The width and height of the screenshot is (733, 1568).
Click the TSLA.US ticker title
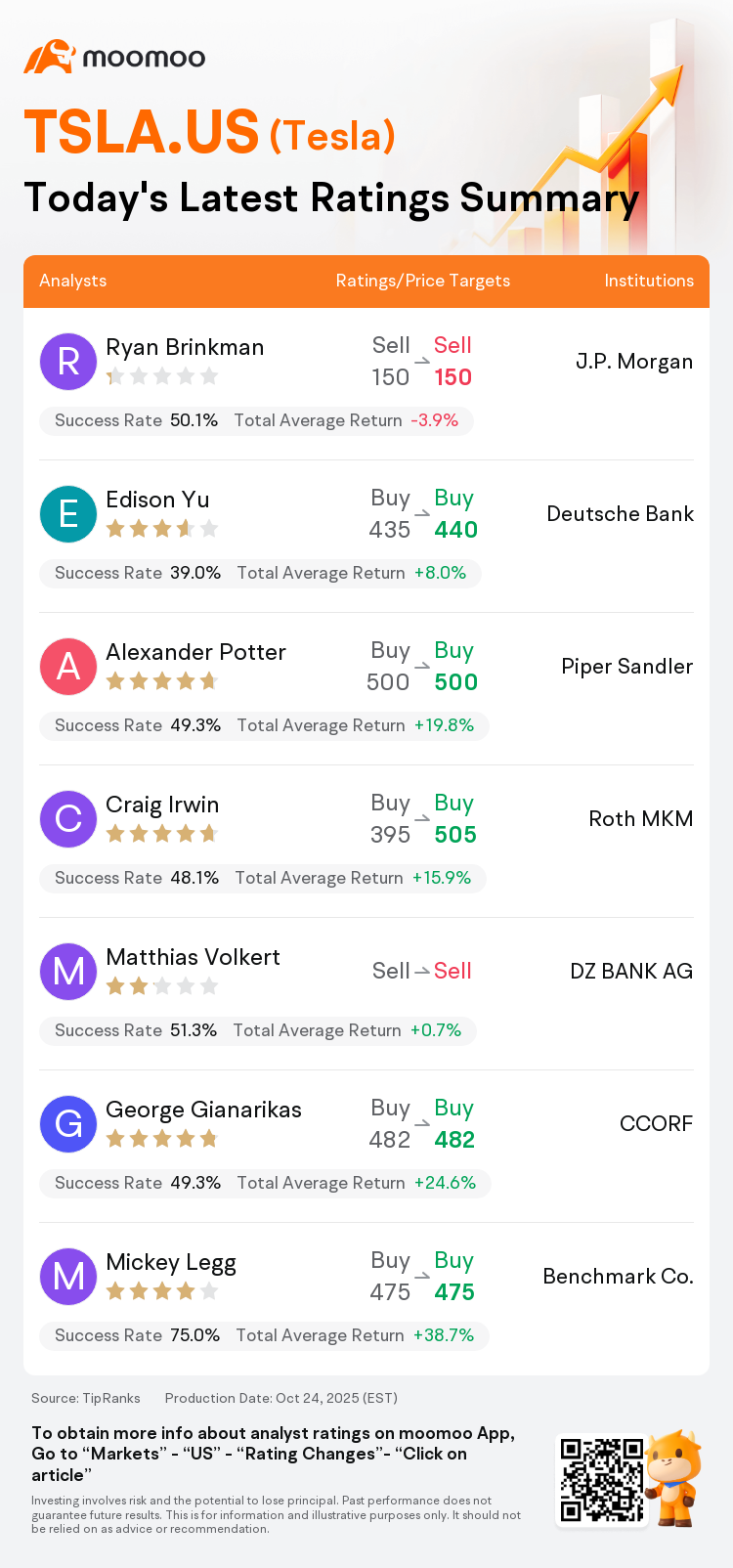pos(142,133)
